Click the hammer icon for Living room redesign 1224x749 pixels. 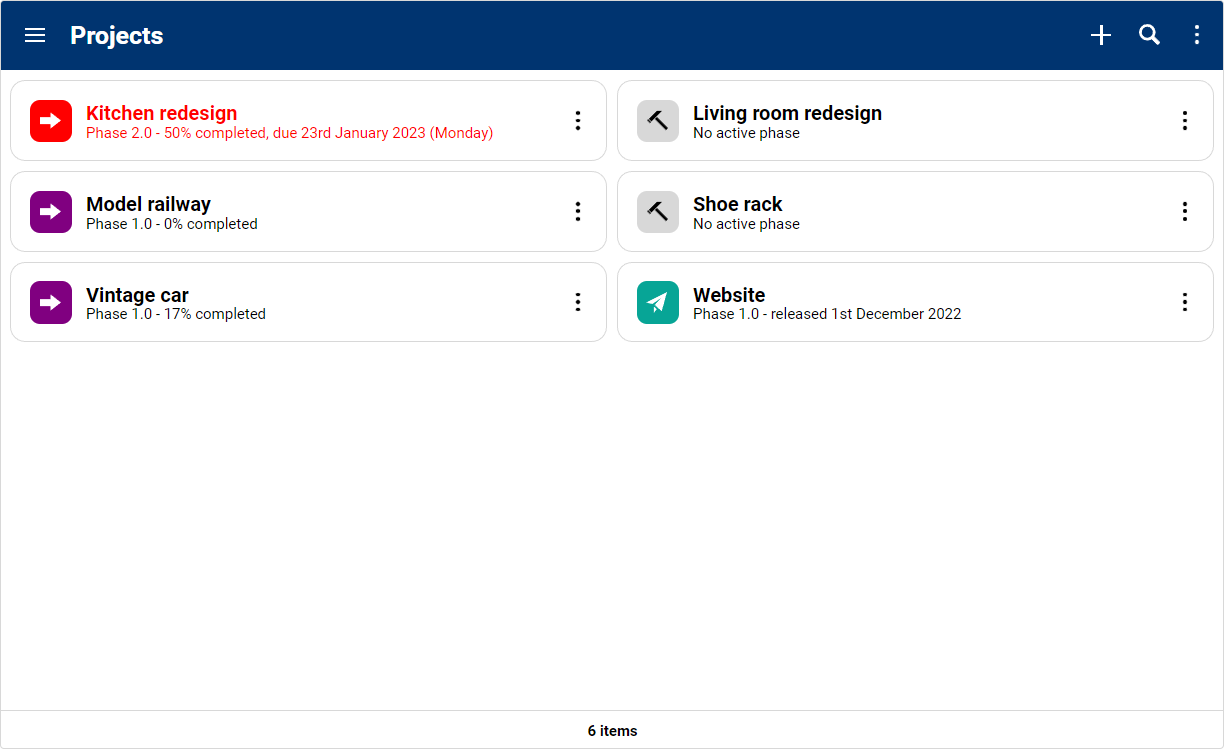[x=658, y=121]
